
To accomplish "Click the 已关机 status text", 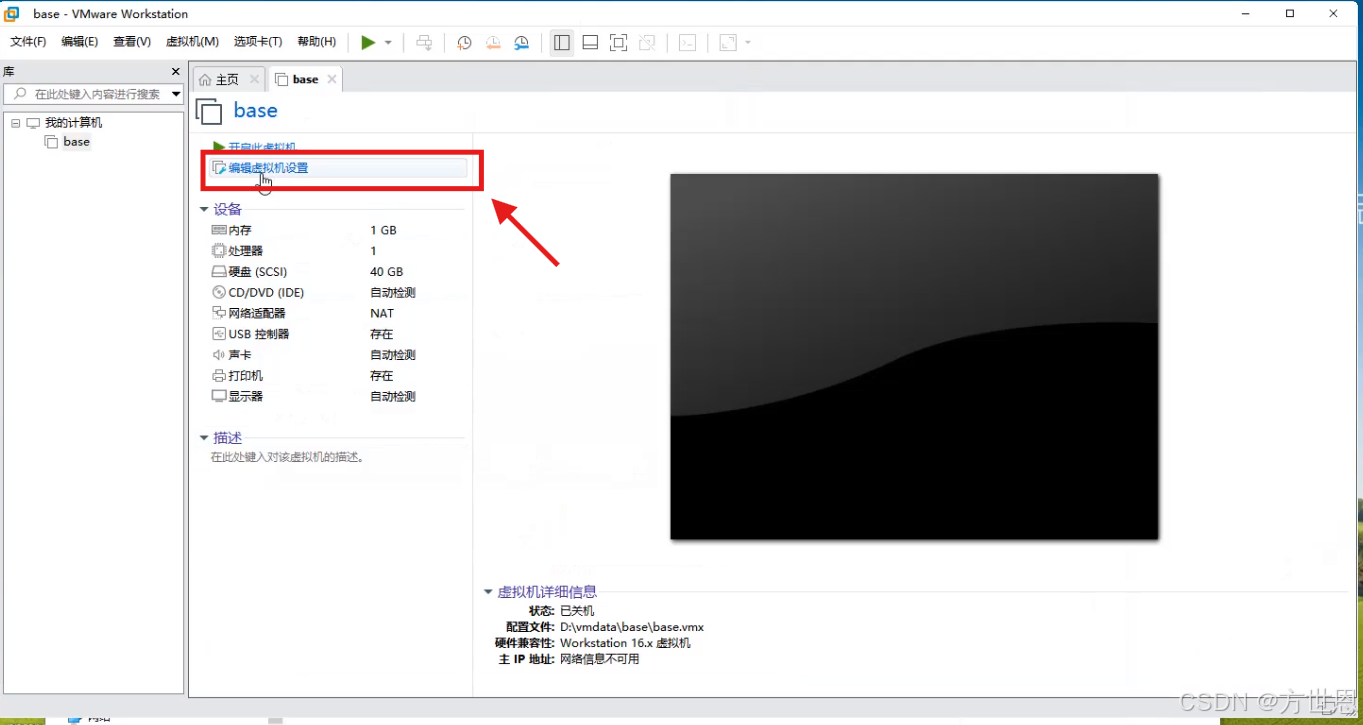I will click(x=577, y=611).
